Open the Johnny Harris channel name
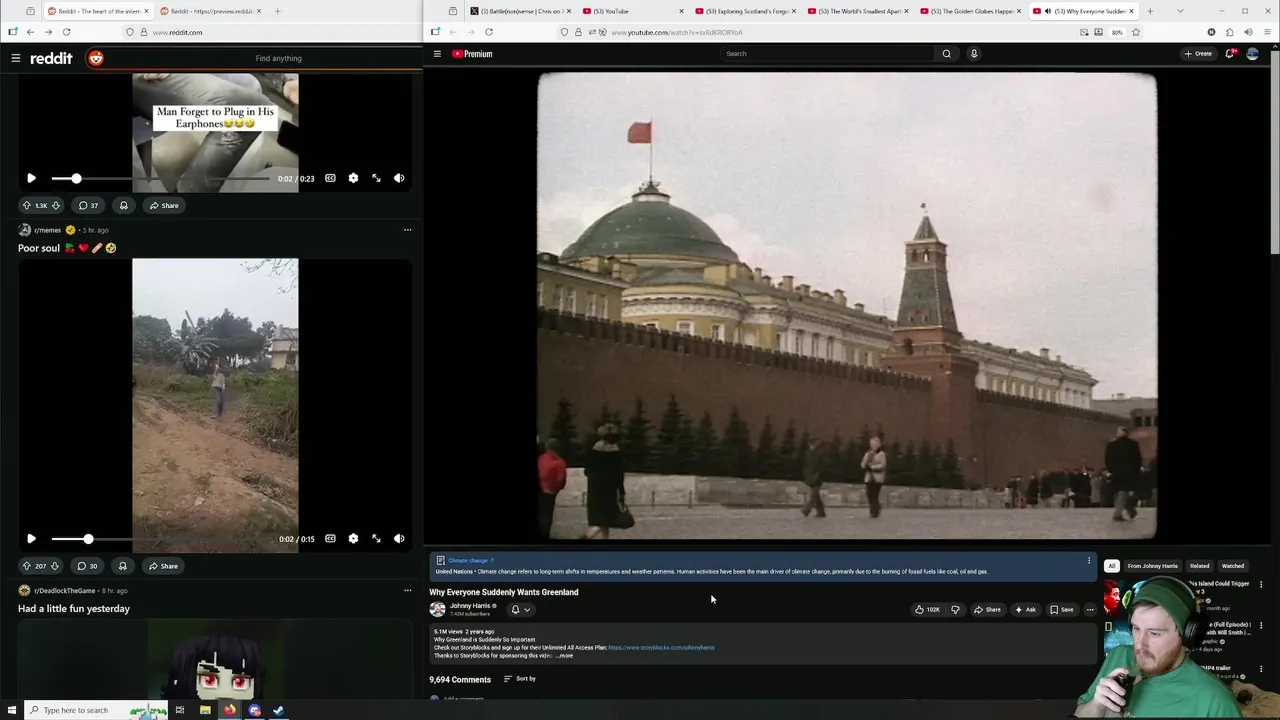1280x720 pixels. click(470, 606)
